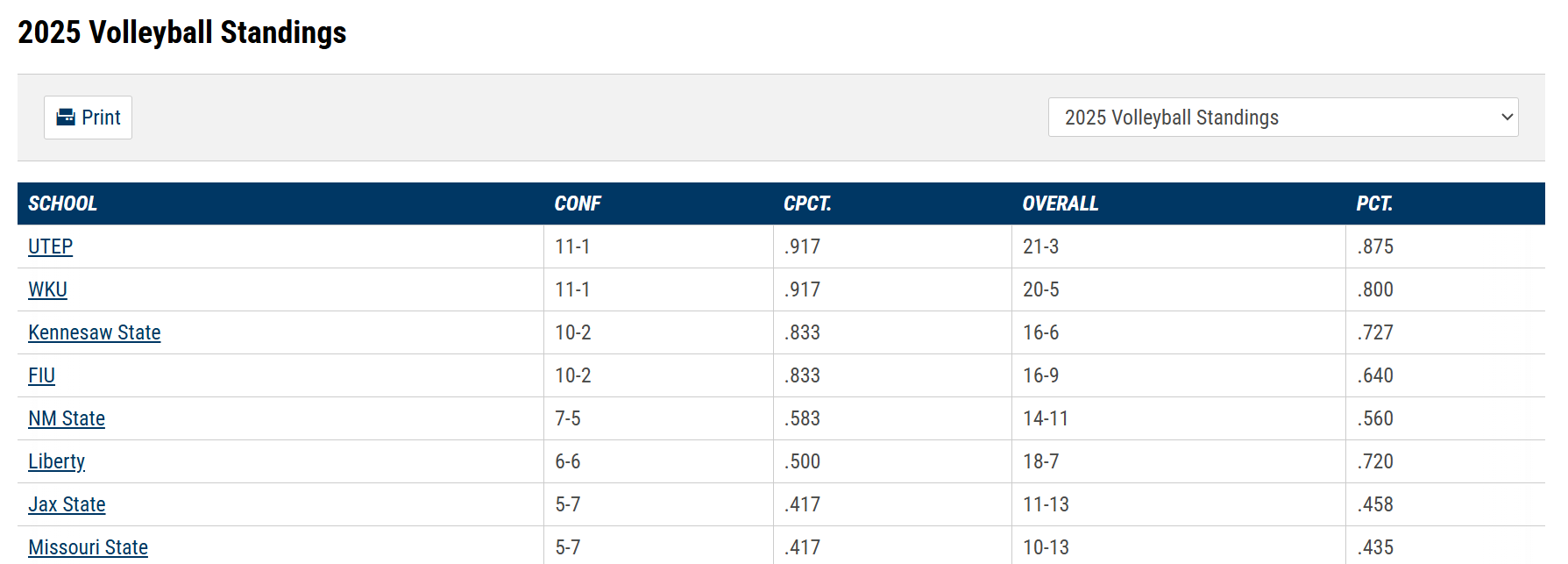Image resolution: width=1568 pixels, height=564 pixels.
Task: Select the NM State link
Action: 67,418
